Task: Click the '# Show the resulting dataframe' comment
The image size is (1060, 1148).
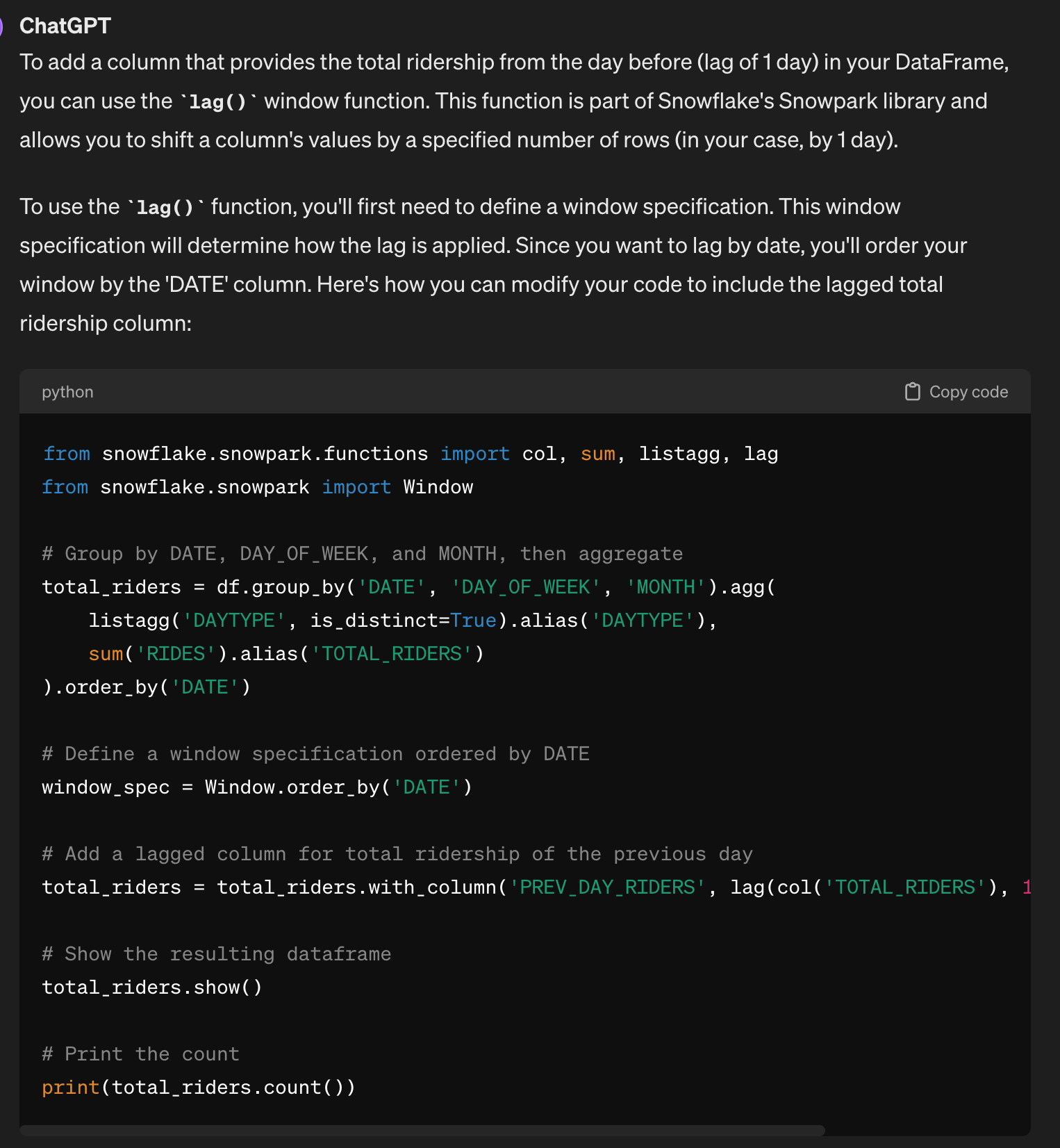Action: point(216,954)
